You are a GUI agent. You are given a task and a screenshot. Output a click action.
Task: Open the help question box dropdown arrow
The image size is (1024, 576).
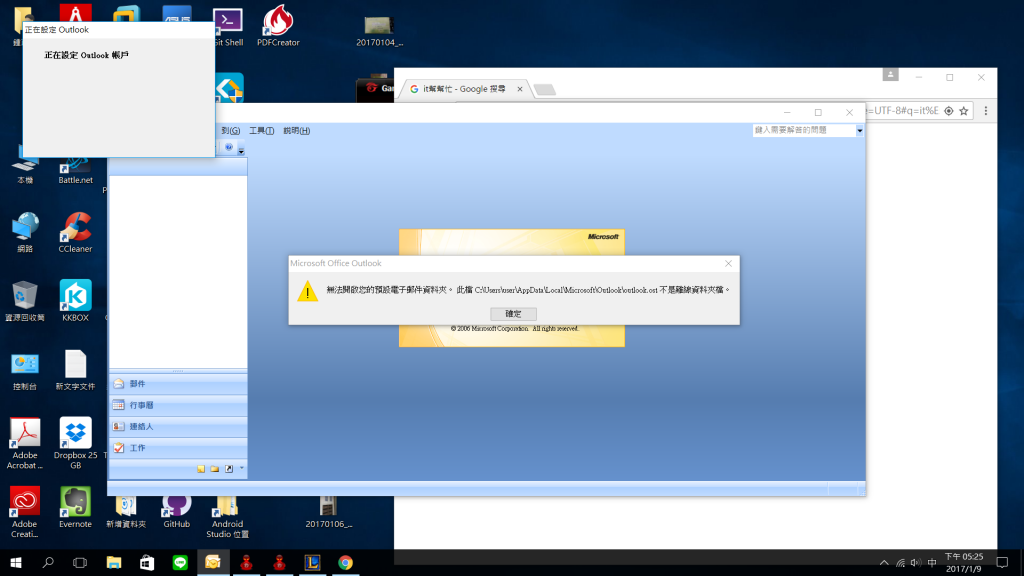tap(859, 130)
